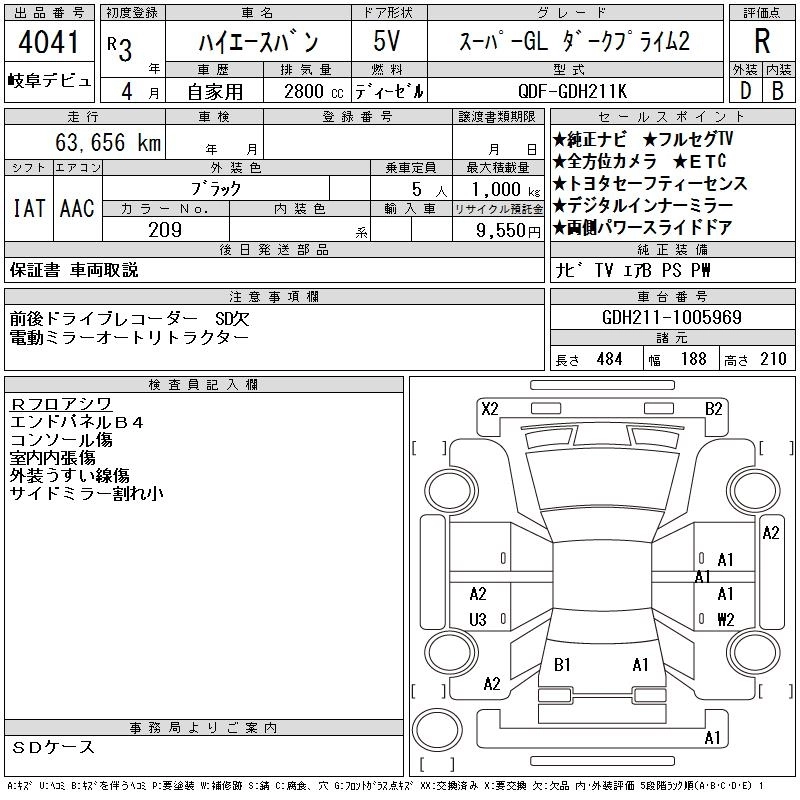This screenshot has width=800, height=800.
Task: Select the exterior color ブラック
Action: pyautogui.click(x=216, y=189)
